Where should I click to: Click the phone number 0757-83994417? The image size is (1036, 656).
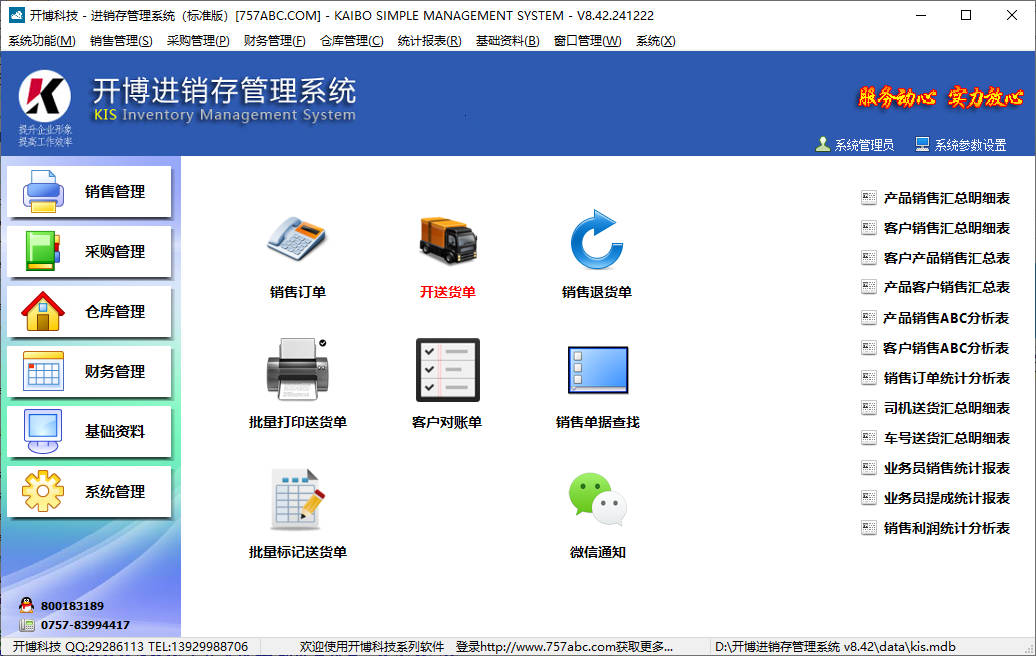(x=85, y=625)
